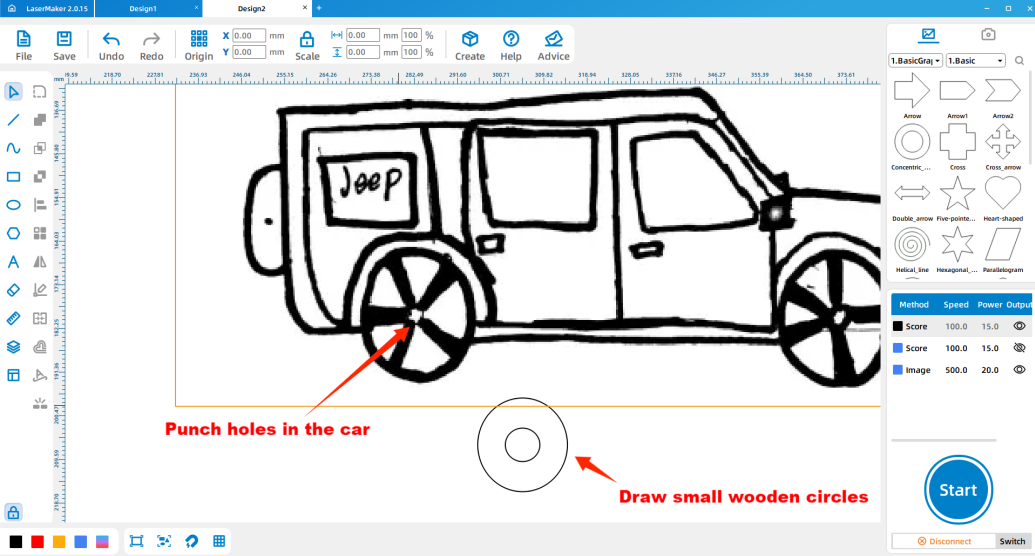
Task: Insert the Heart-shaped thumbnail
Action: tap(1003, 193)
